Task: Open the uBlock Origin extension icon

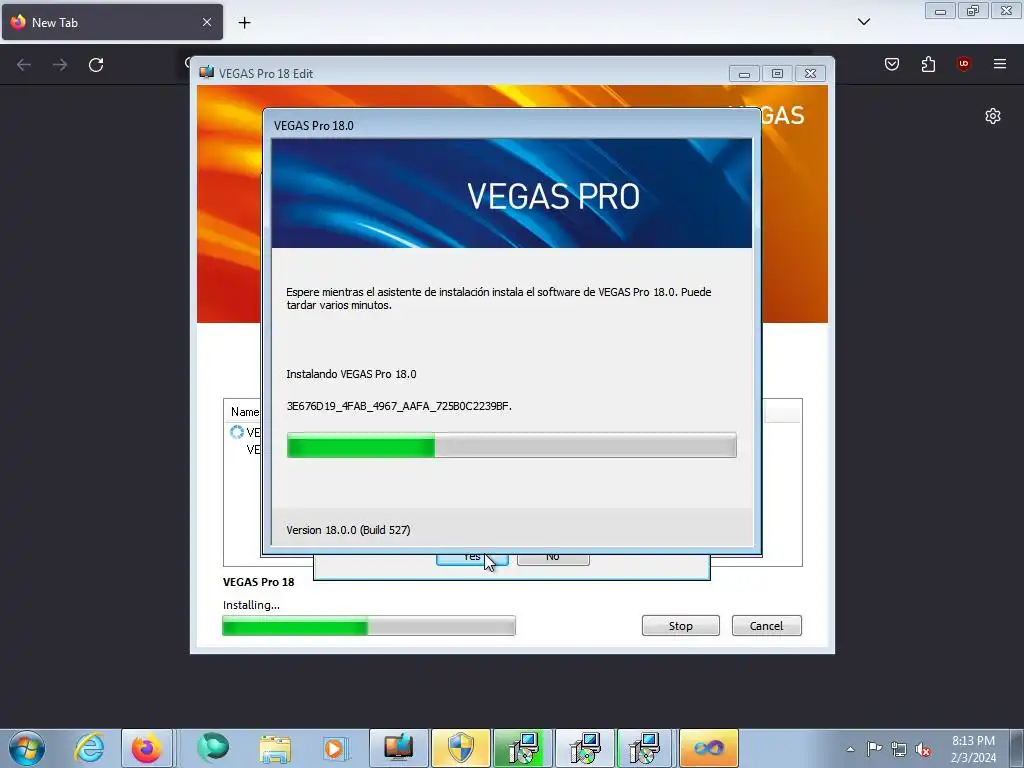Action: coord(964,64)
